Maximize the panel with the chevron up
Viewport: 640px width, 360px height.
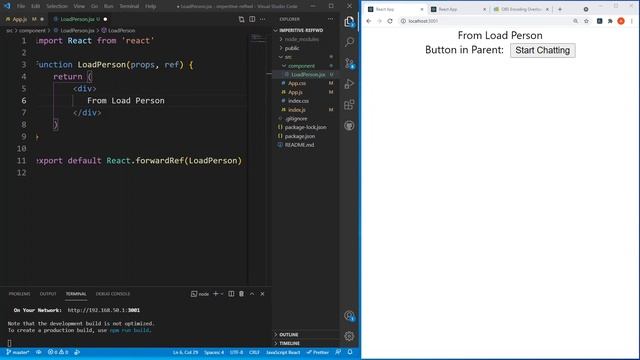[x=252, y=294]
